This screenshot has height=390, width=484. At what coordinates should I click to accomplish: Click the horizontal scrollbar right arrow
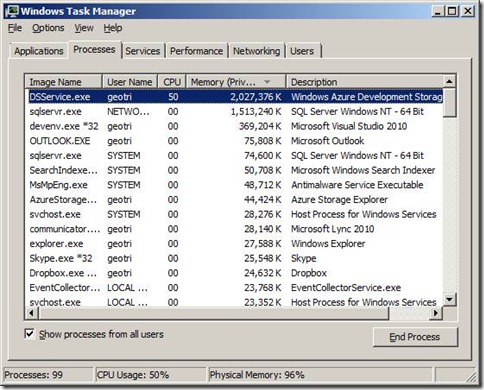[x=436, y=313]
